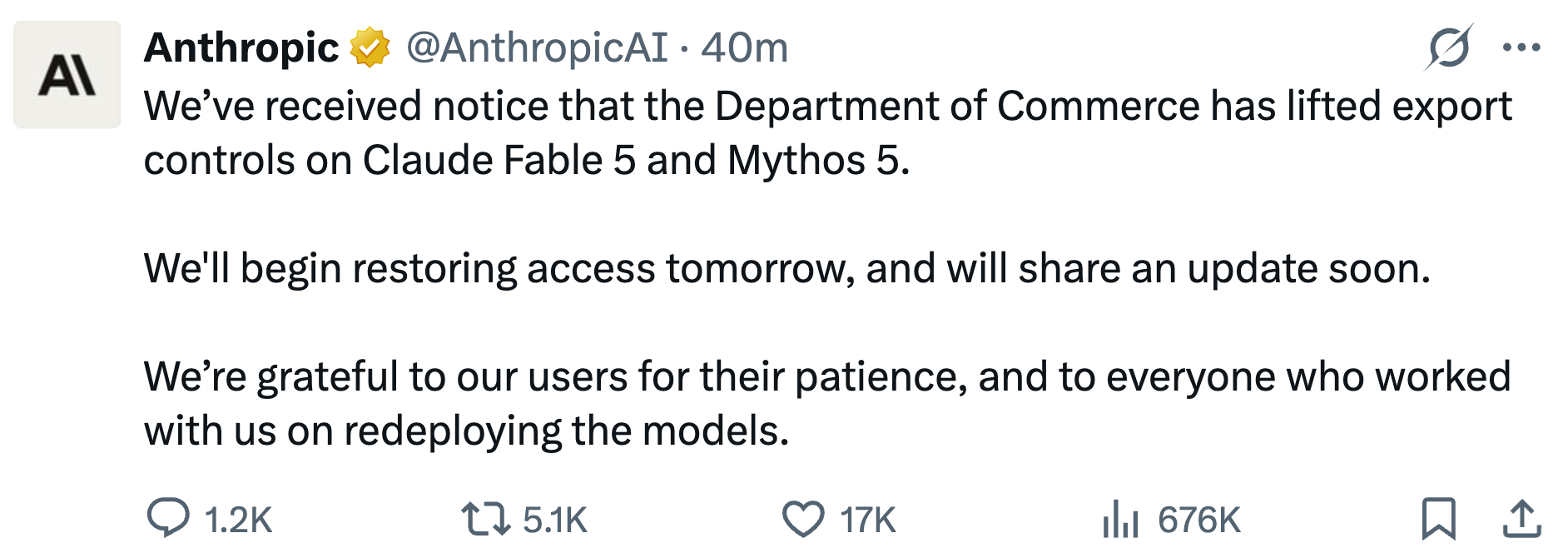Click the share upload arrow icon
This screenshot has height=553, width=1568.
point(1521,518)
